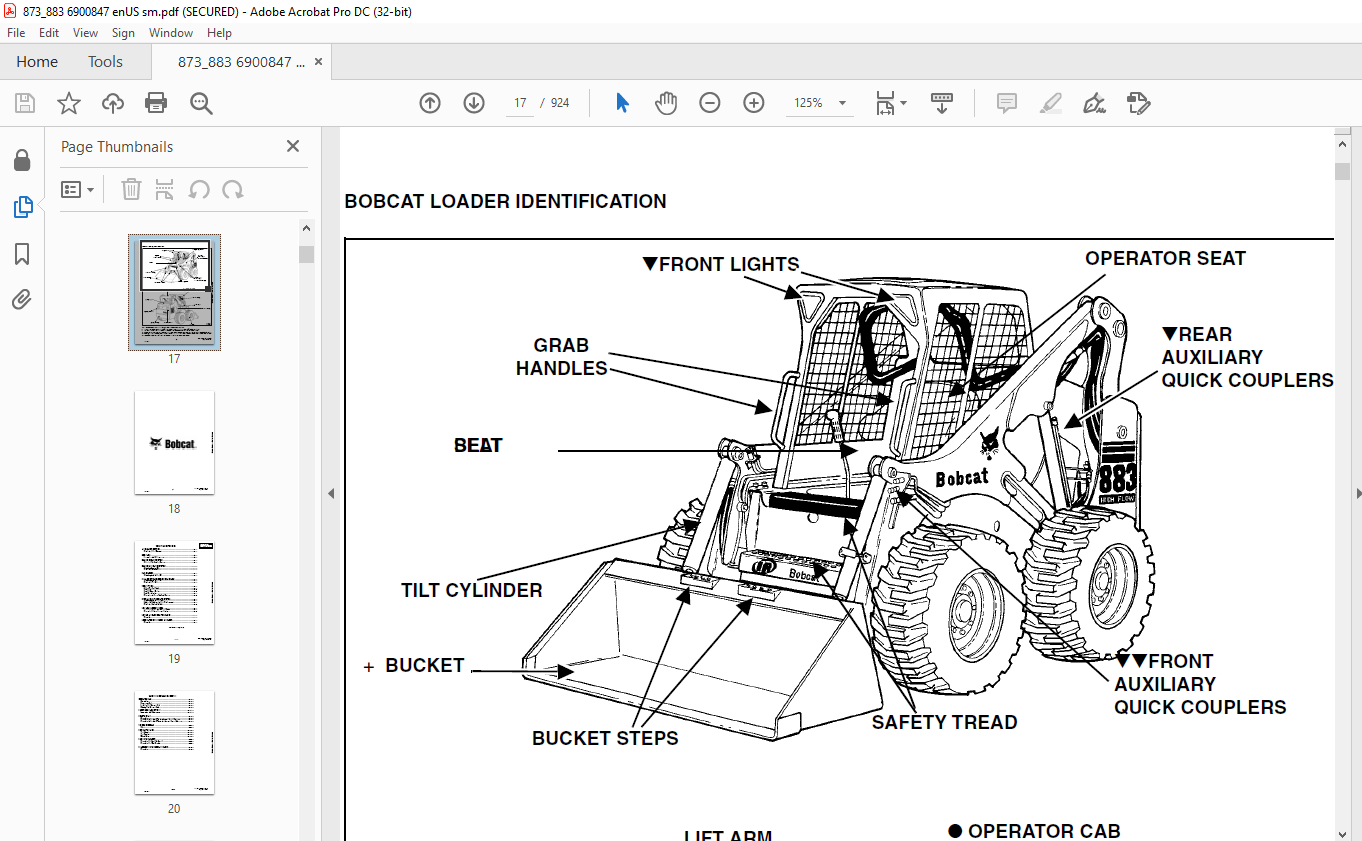
Task: Print the document with the printer icon
Action: pyautogui.click(x=156, y=103)
